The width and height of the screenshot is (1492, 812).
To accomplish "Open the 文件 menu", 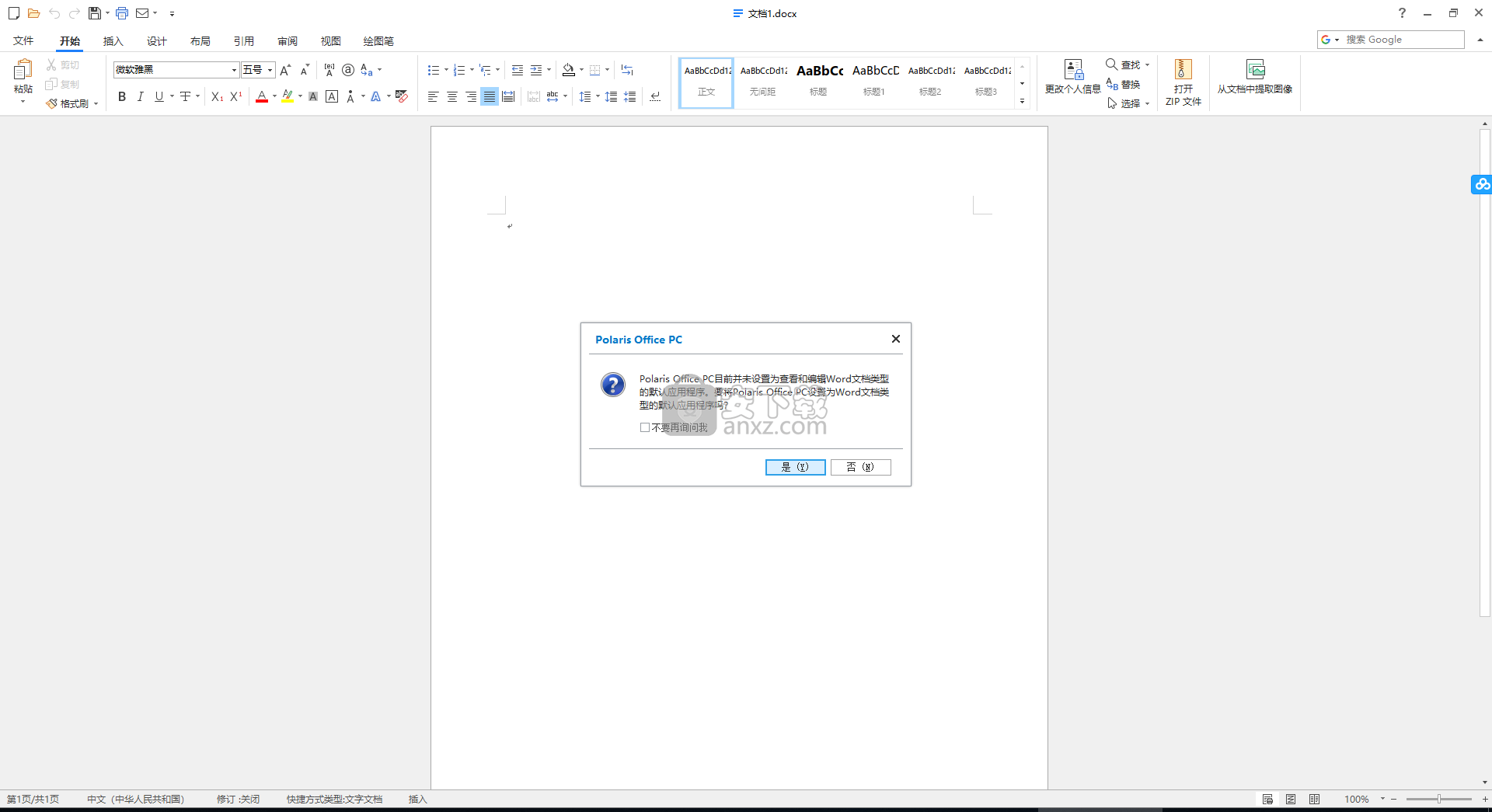I will pyautogui.click(x=23, y=40).
